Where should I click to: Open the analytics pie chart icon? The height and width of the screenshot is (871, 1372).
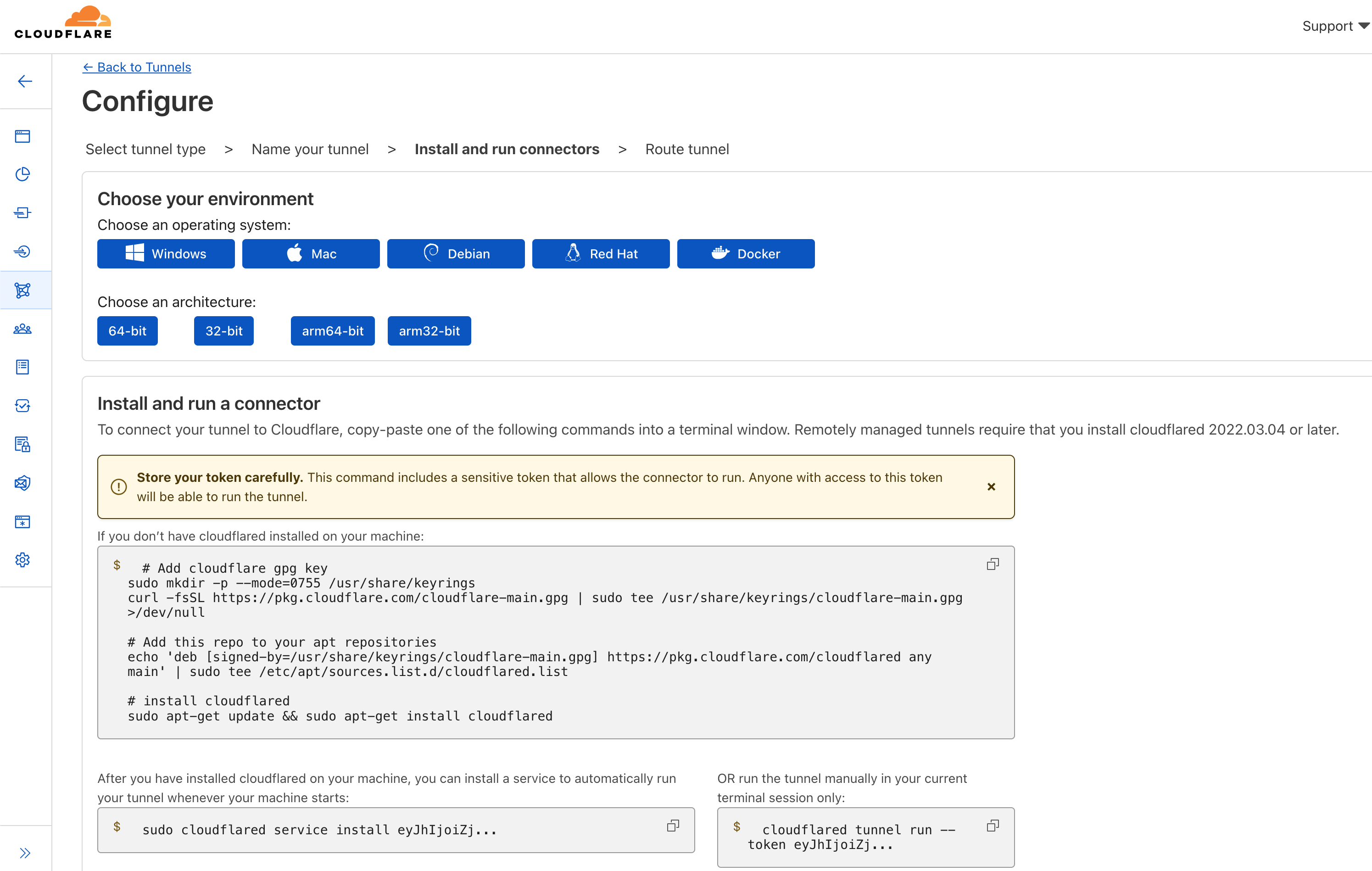pos(23,174)
